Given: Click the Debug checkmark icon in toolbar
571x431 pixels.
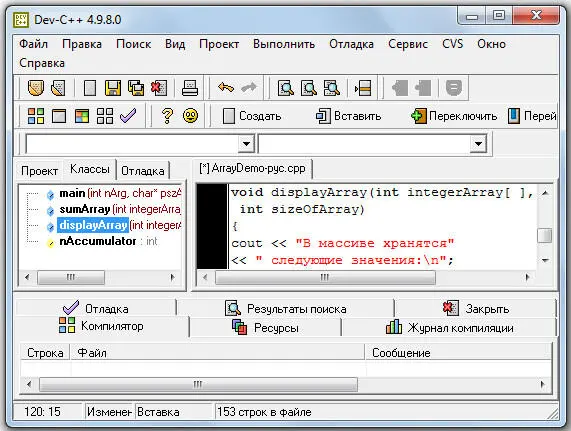Looking at the screenshot, I should tap(128, 116).
